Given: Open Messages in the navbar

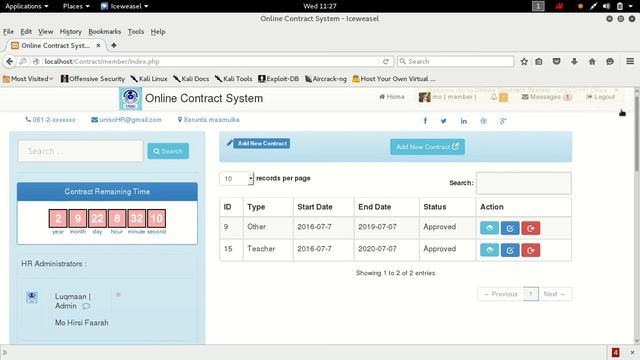Looking at the screenshot, I should (547, 97).
